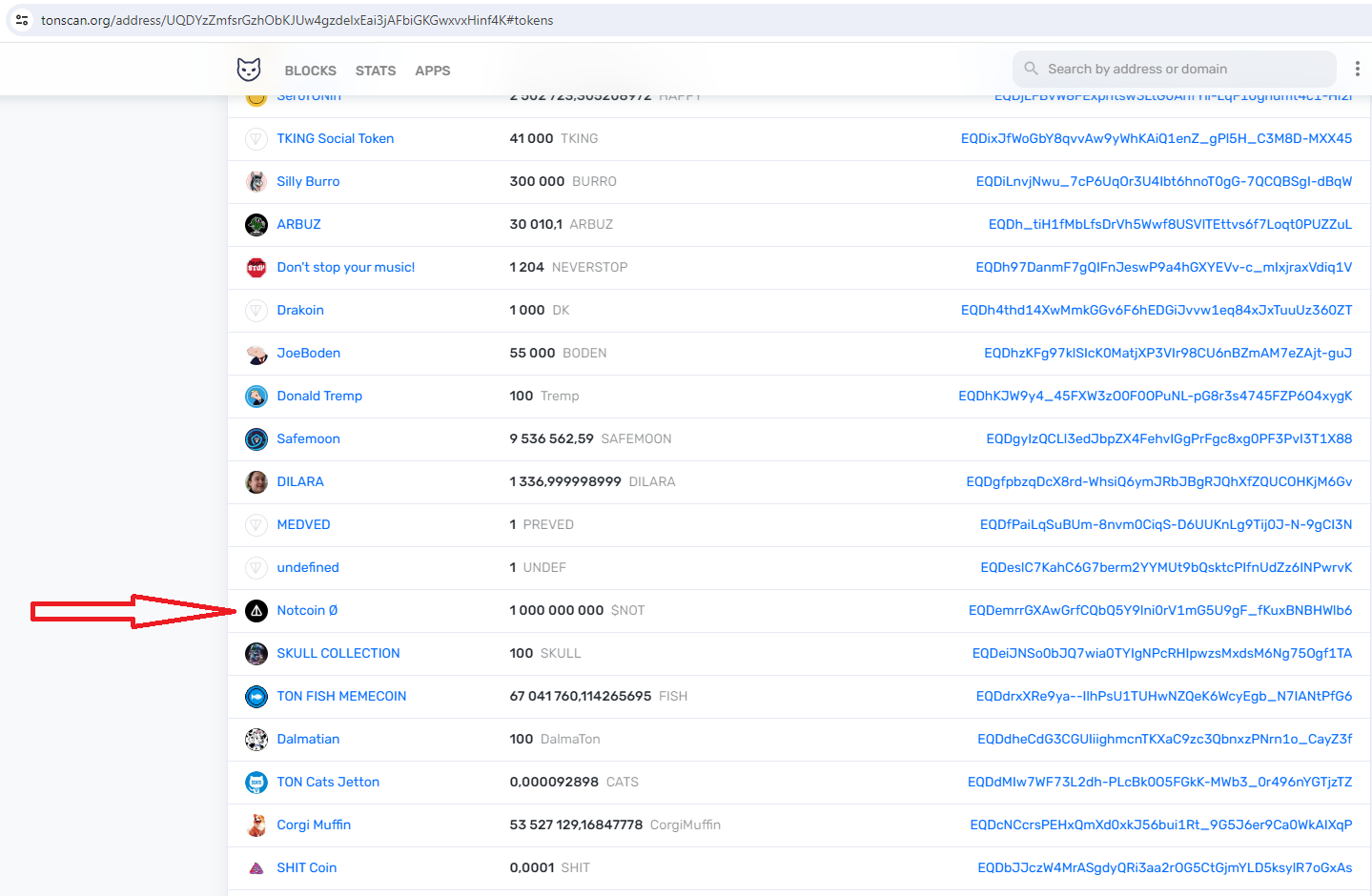Open the ARBUZ jetton wallet address ending PUZZuL
The width and height of the screenshot is (1372, 896).
(x=1170, y=224)
